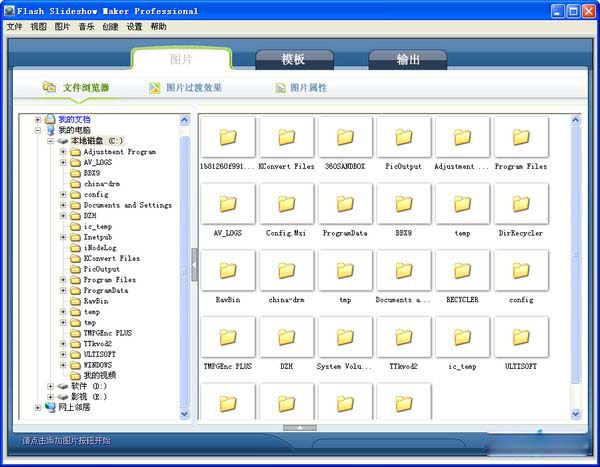Open the 360SANDBOX folder thumbnail
This screenshot has width=600, height=467.
345,138
